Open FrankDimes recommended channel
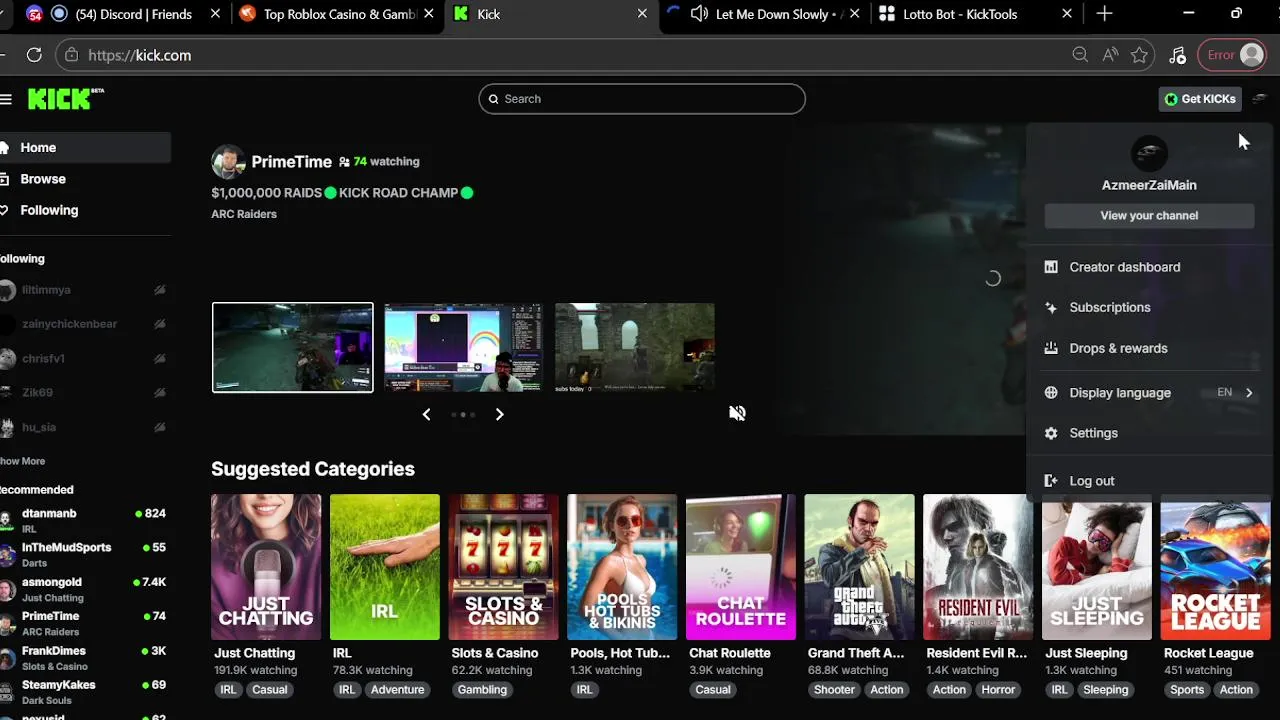This screenshot has width=1280, height=720. [85, 658]
